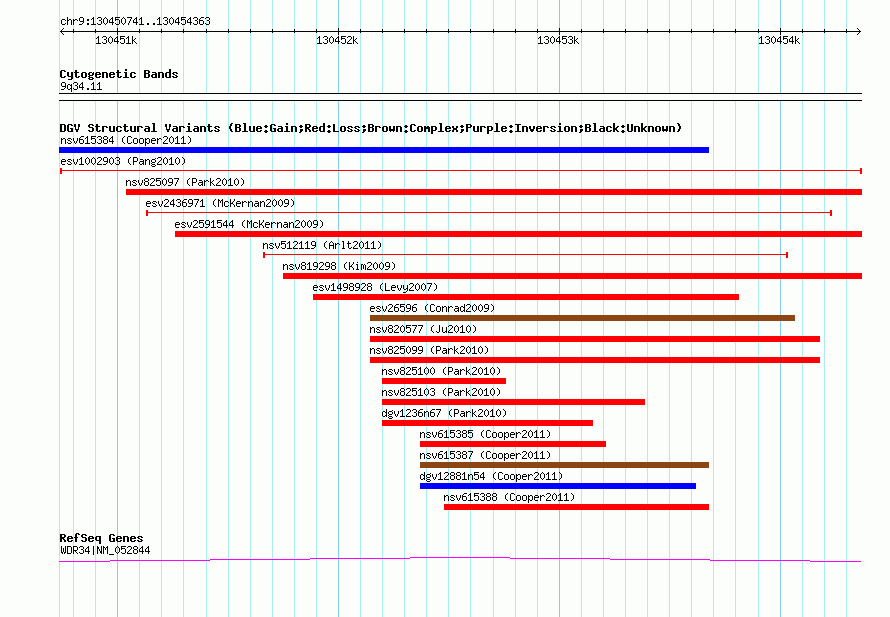890x617 pixels.
Task: Click the nsv825099 (Park2010) label
Action: pos(429,350)
